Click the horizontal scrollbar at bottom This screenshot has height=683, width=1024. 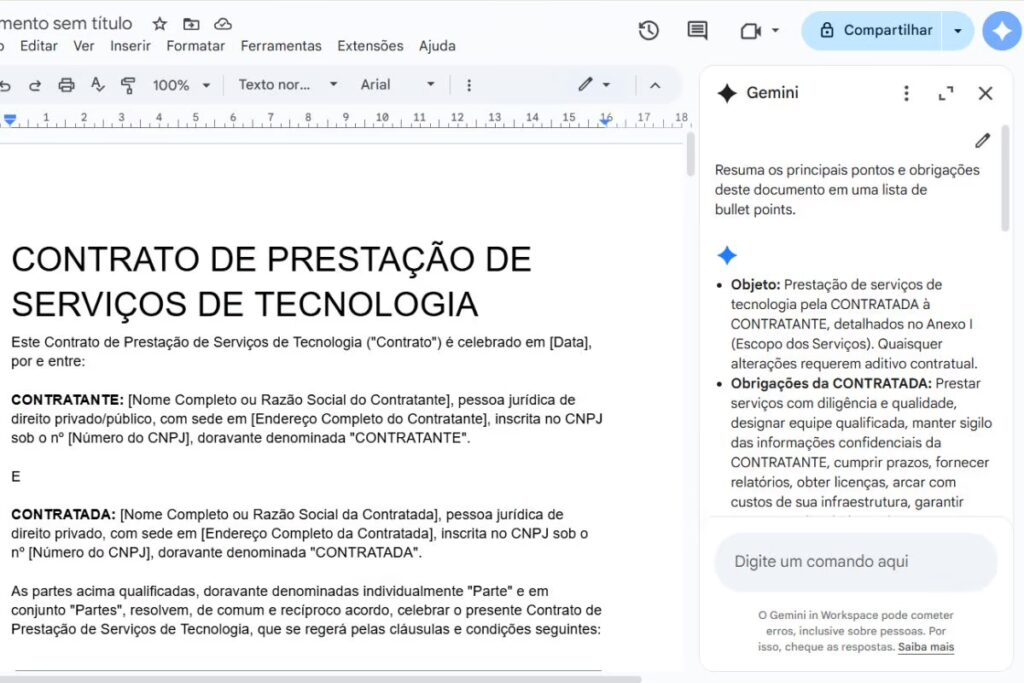[x=320, y=679]
